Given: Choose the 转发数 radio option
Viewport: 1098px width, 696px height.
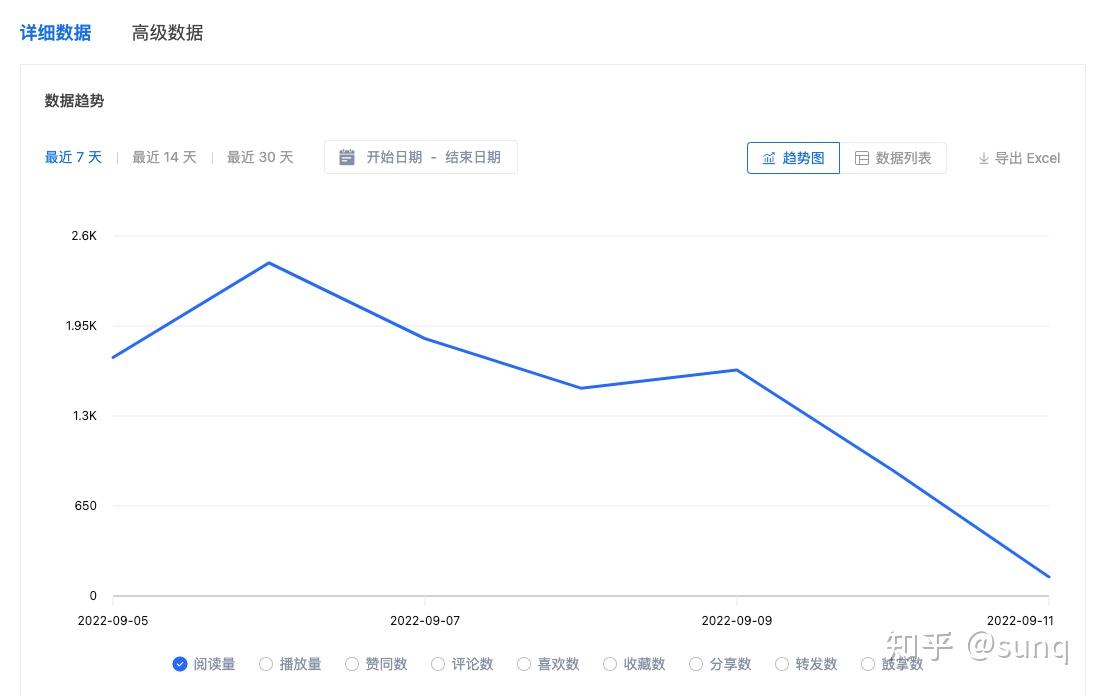Looking at the screenshot, I should [782, 664].
